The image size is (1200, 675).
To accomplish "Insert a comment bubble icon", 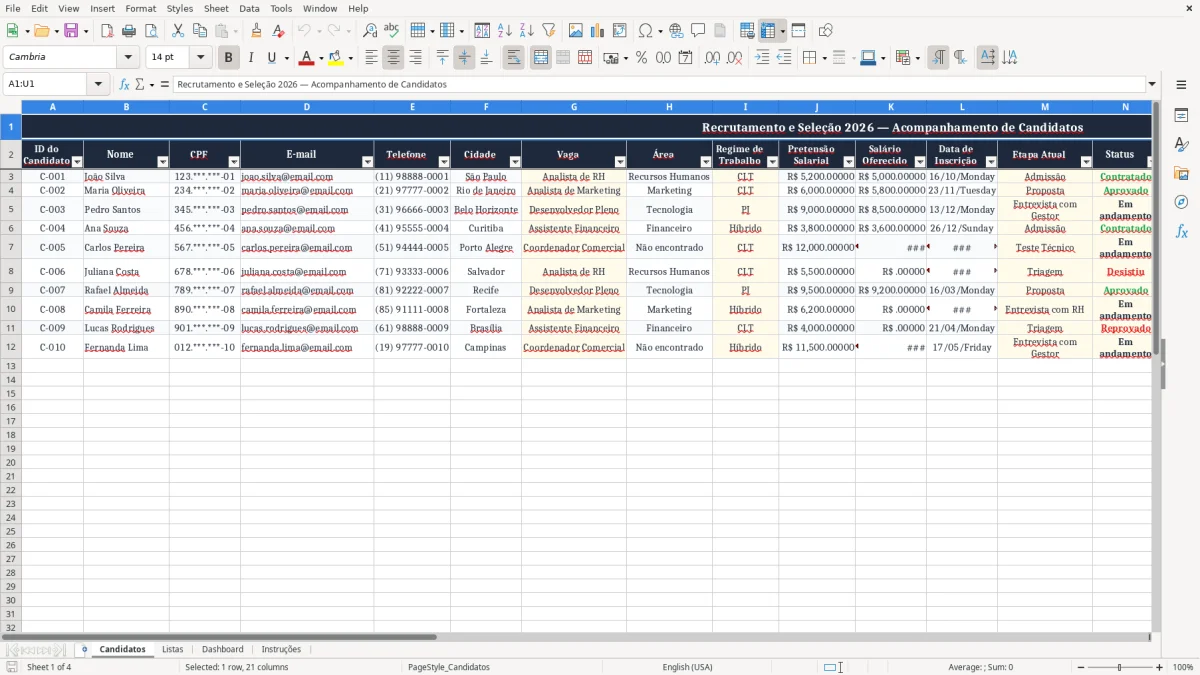I will pos(698,31).
